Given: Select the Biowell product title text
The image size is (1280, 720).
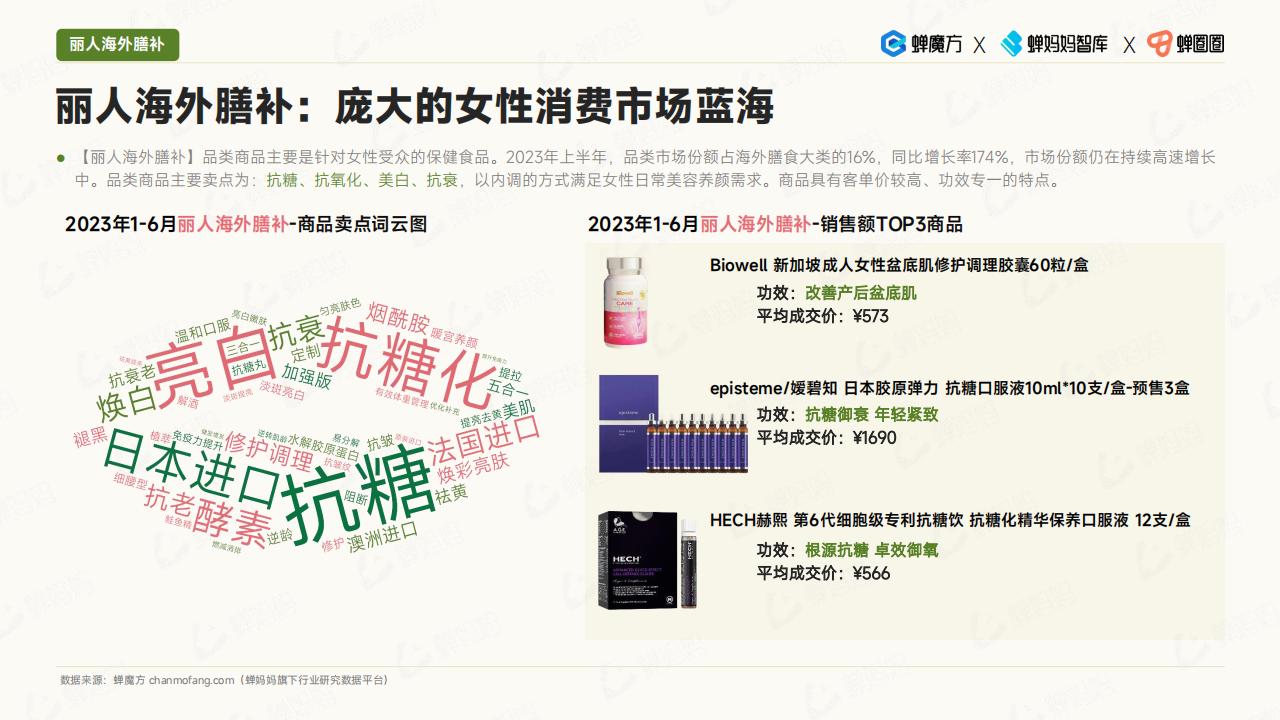Looking at the screenshot, I should coord(899,266).
